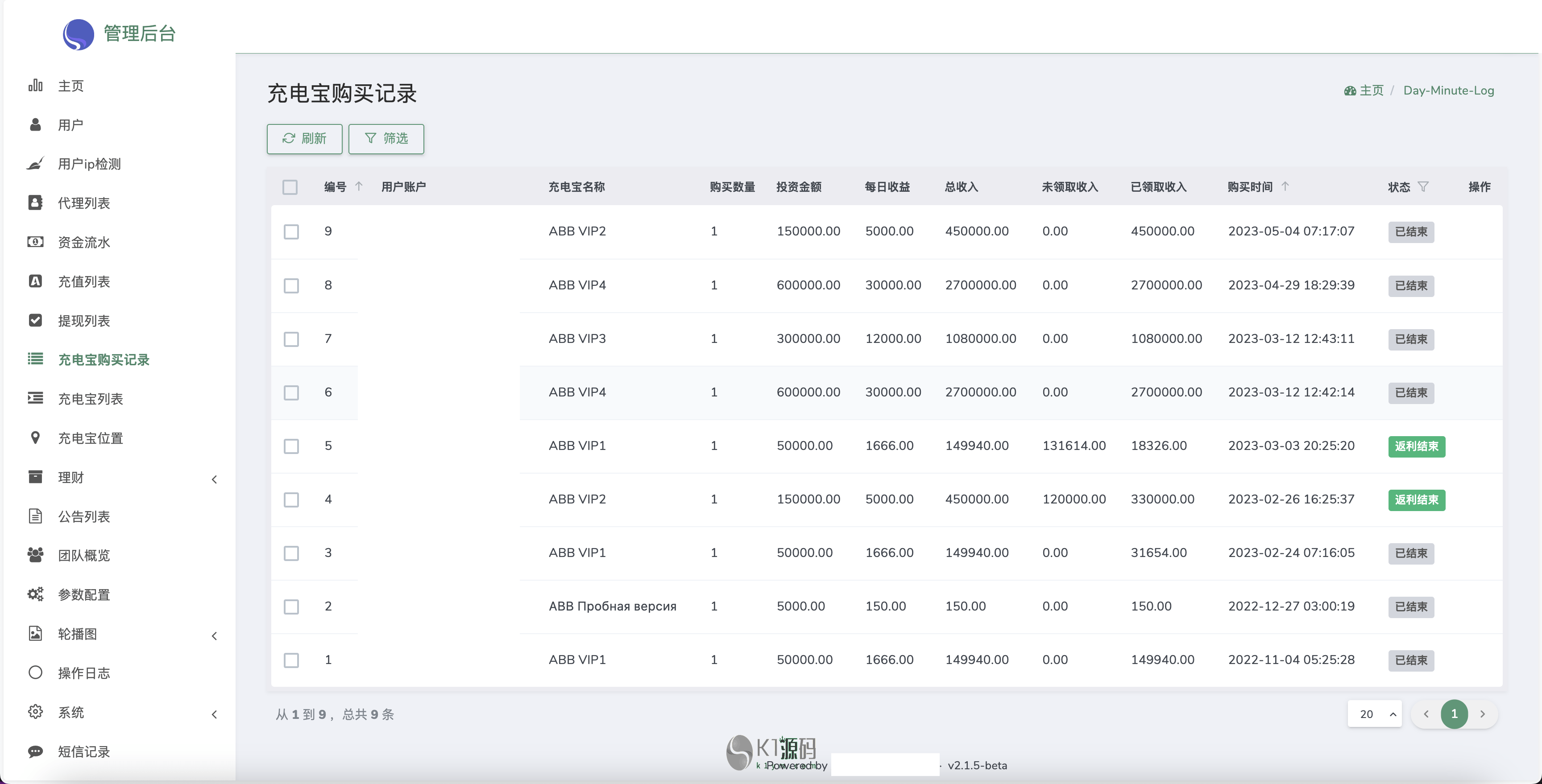Image resolution: width=1542 pixels, height=784 pixels.
Task: Click the sort arrow next to 购买时间 header
Action: pyautogui.click(x=1285, y=187)
